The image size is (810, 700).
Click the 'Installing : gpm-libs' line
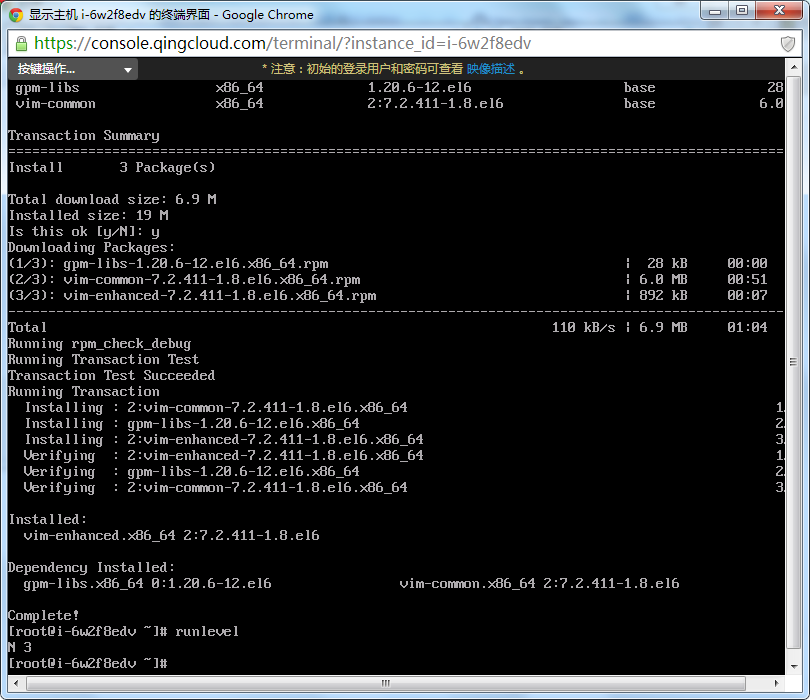[192, 424]
